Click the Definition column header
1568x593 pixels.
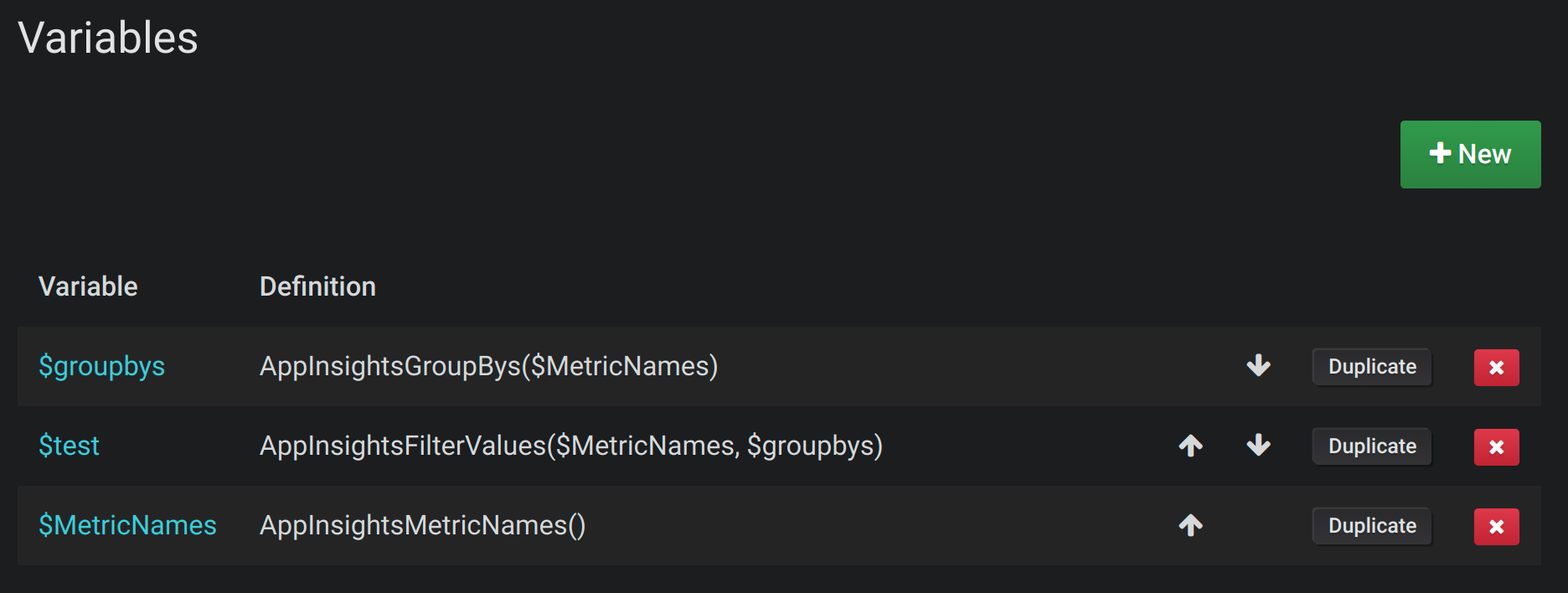point(317,286)
